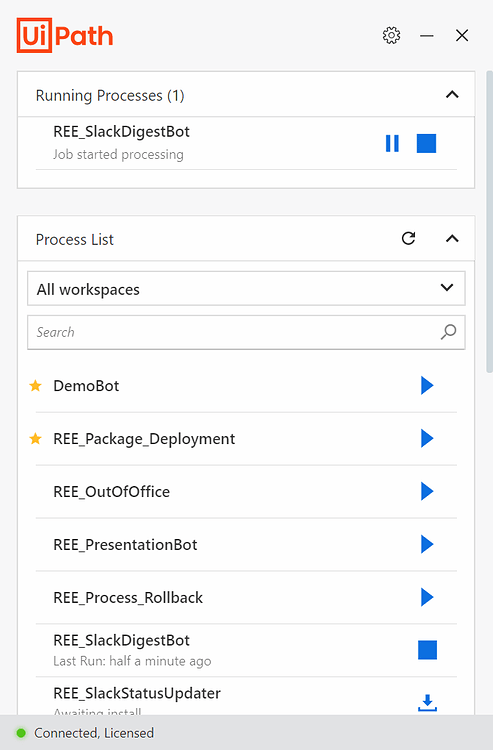The height and width of the screenshot is (750, 493).
Task: Pause the running REE_SlackDigestBot job
Action: (392, 143)
